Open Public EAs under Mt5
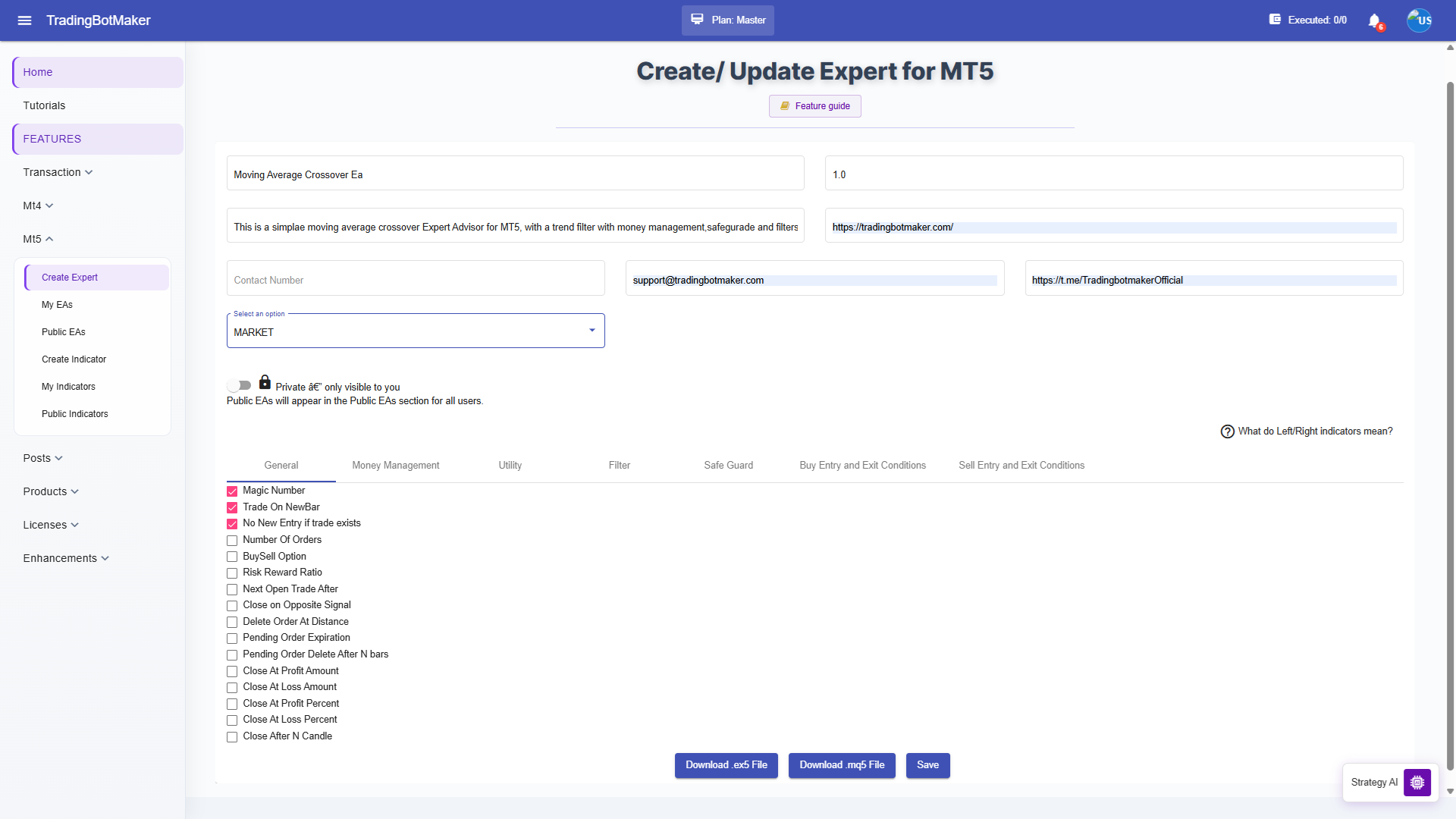Screen dimensions: 1456x819 97,332
